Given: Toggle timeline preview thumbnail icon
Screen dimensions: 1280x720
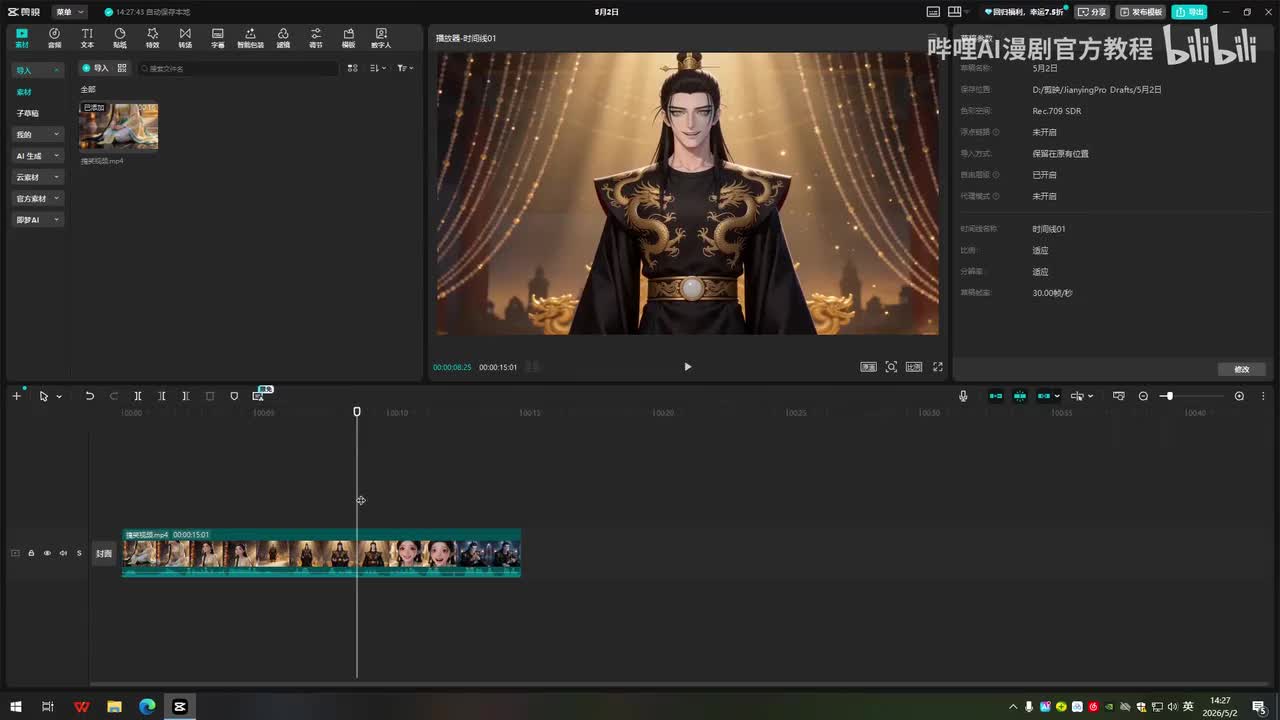Looking at the screenshot, I should coord(1119,396).
